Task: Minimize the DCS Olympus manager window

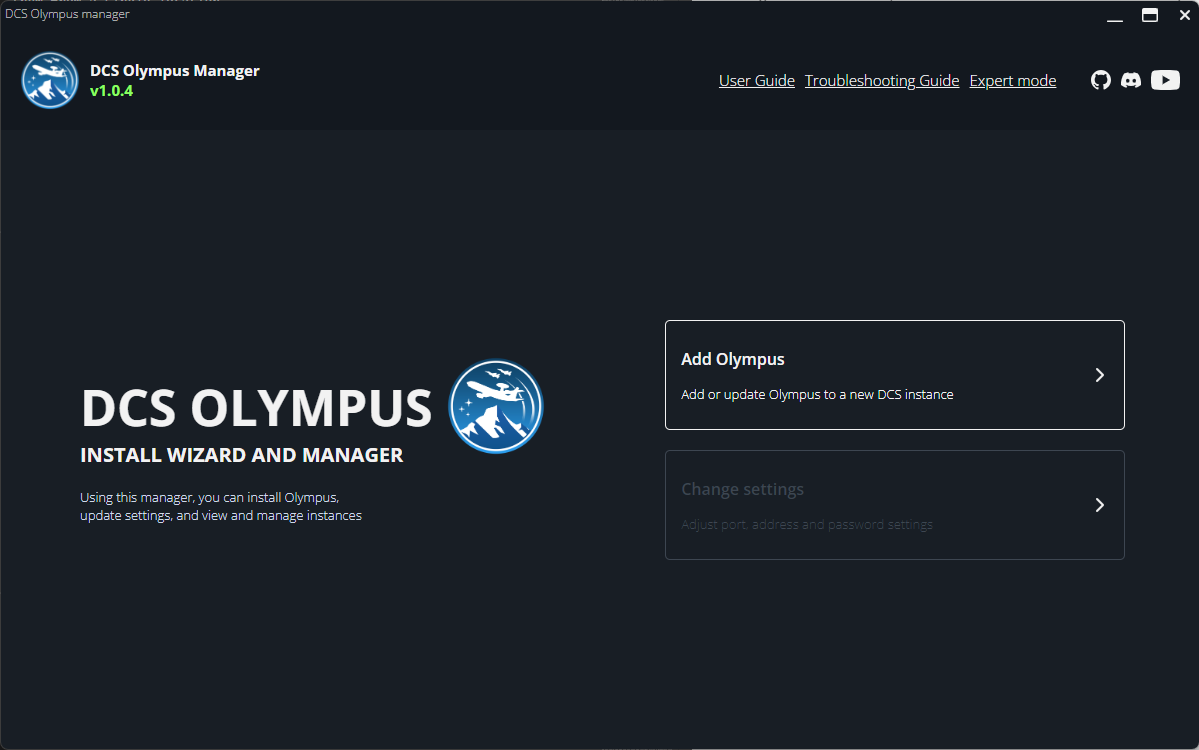Action: pos(1115,15)
